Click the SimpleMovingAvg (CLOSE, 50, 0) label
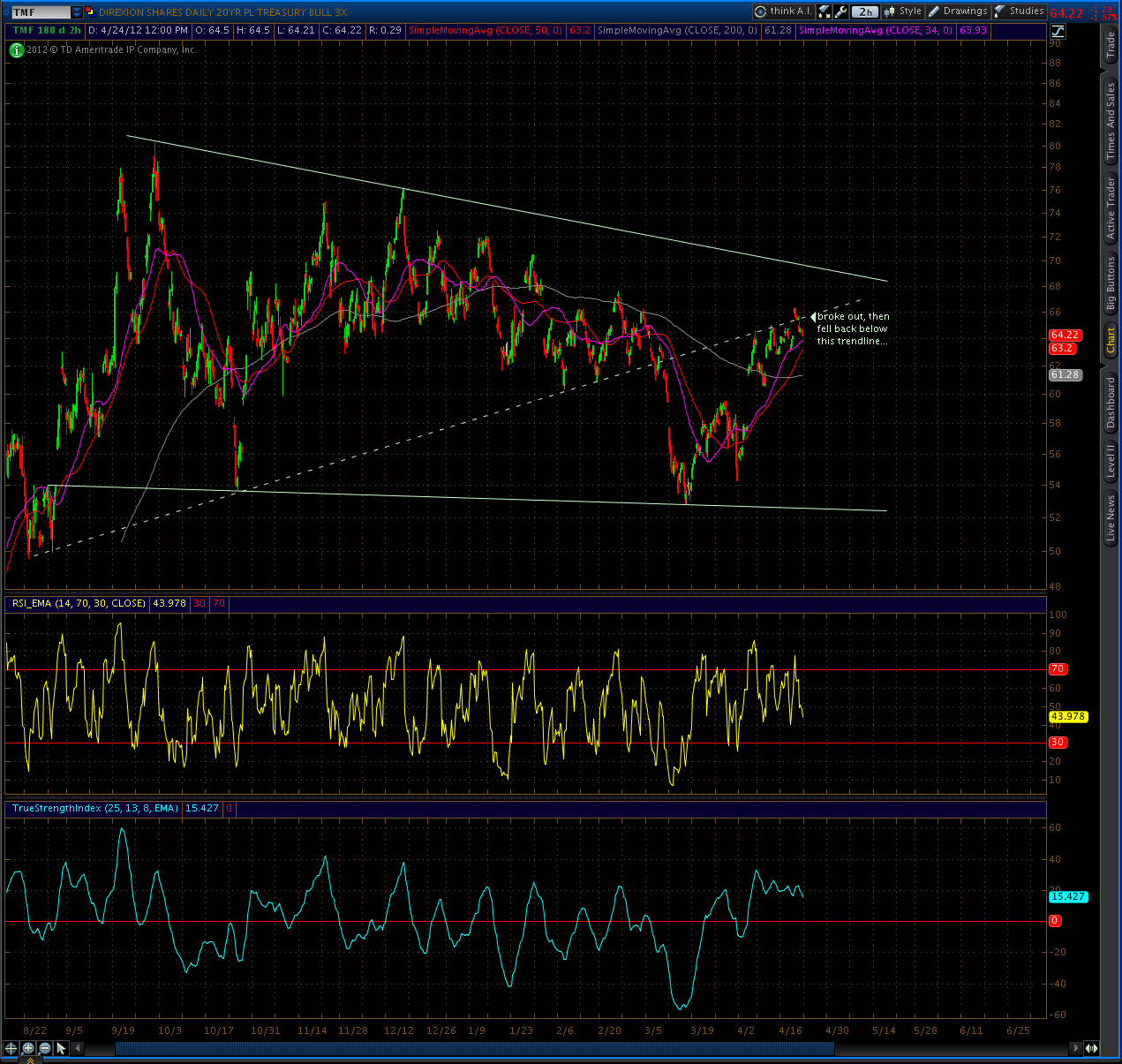 coord(486,31)
